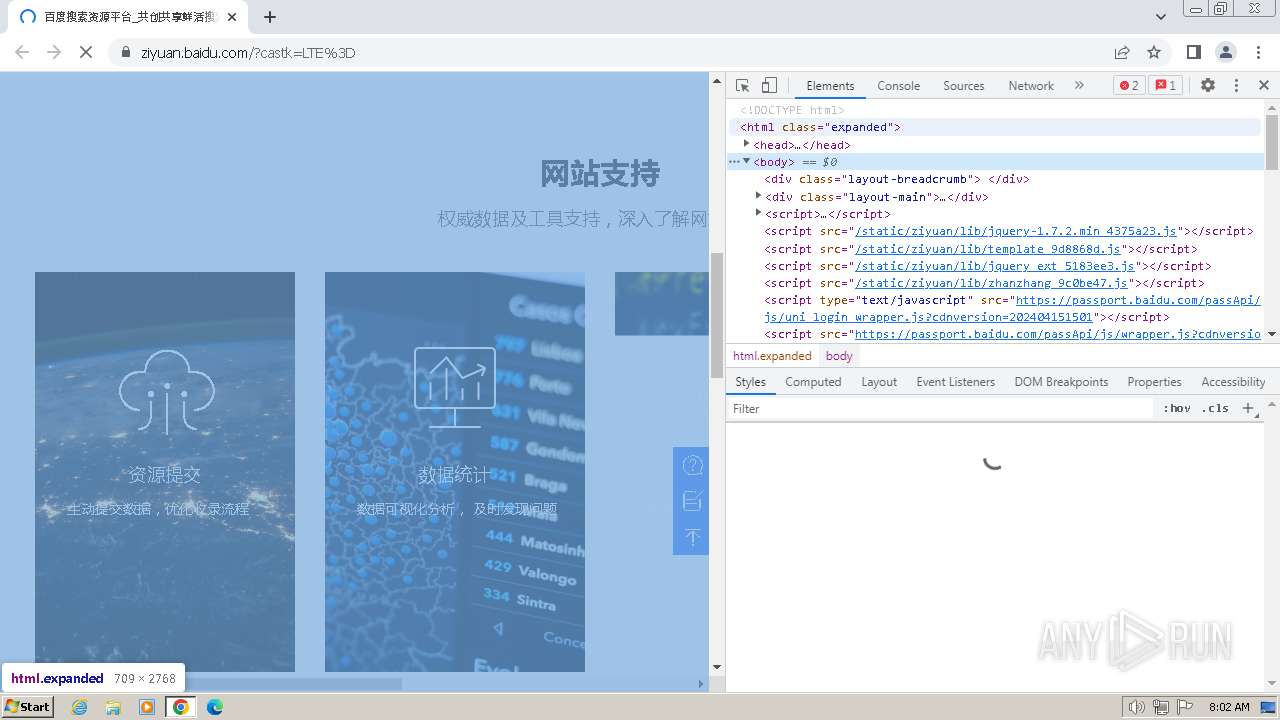Open the red errors counter badge

[x=1129, y=86]
